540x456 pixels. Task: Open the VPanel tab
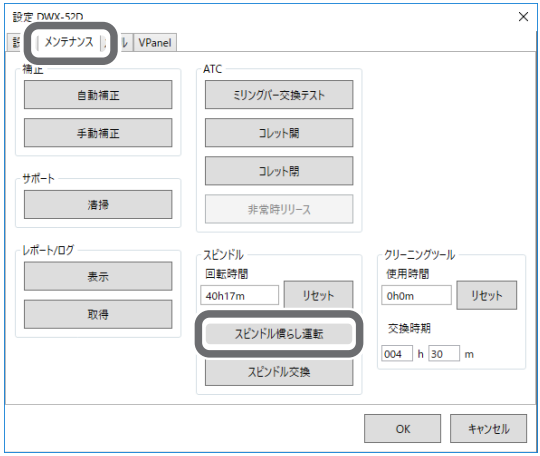(155, 43)
